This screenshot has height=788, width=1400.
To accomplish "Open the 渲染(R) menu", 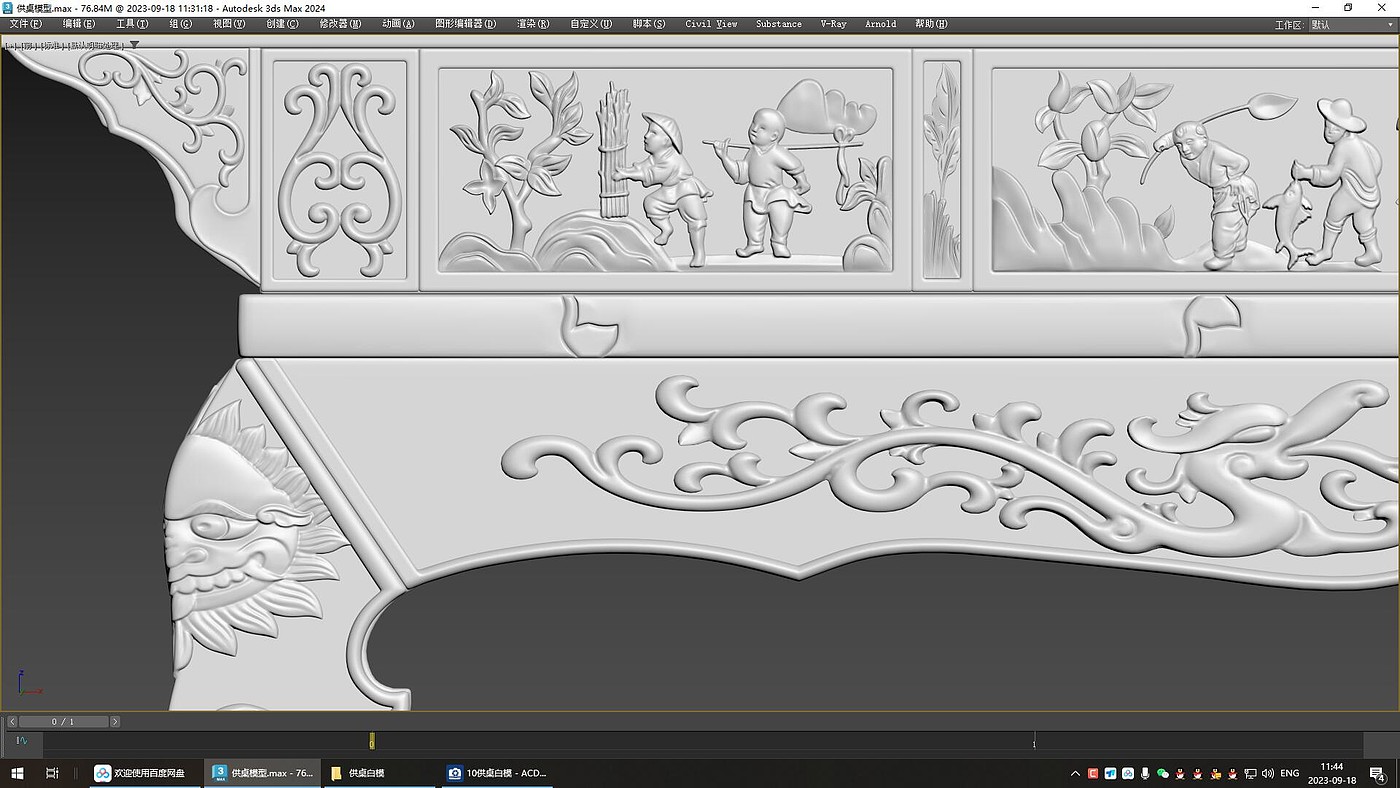I will [533, 24].
